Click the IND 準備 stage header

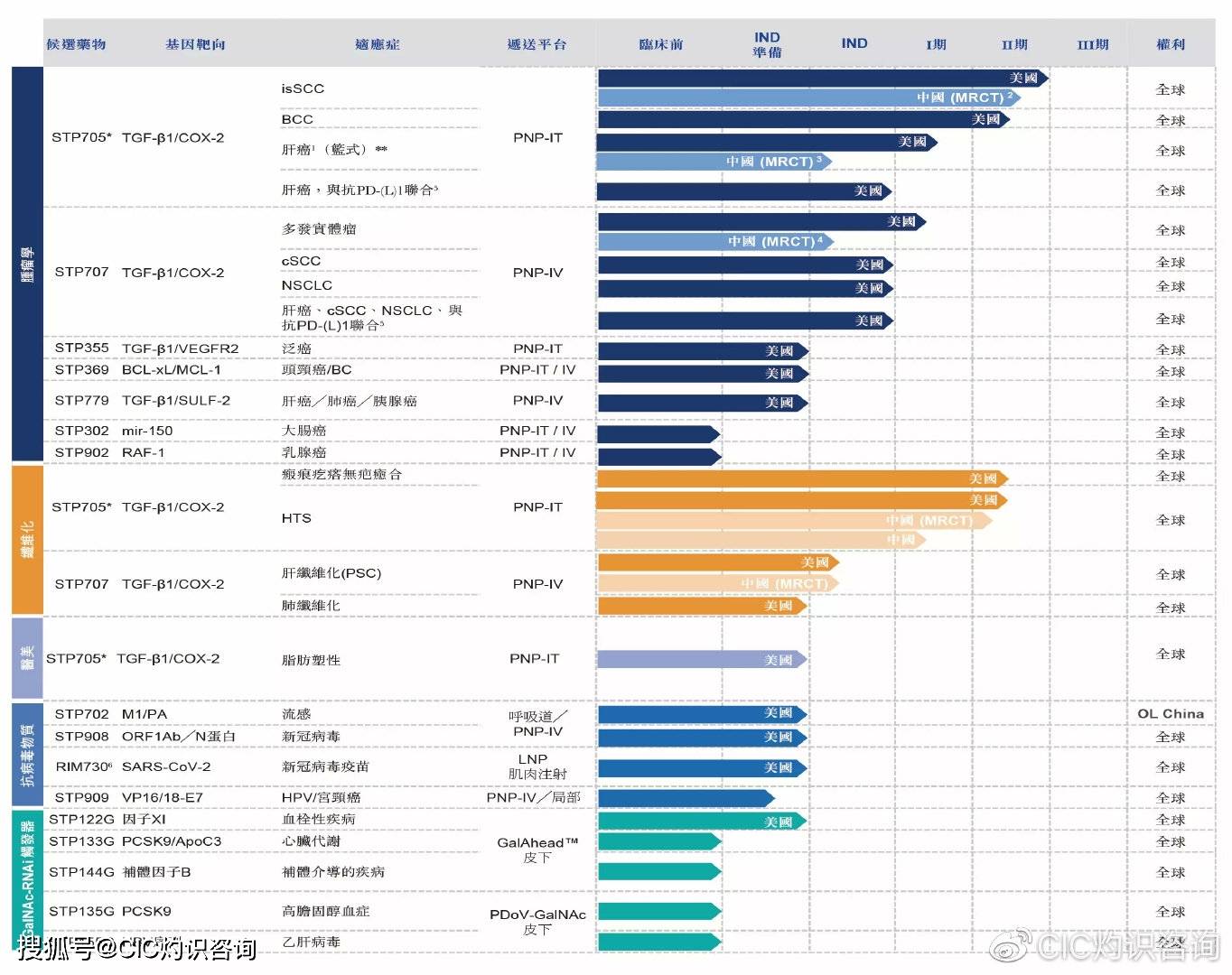(767, 44)
